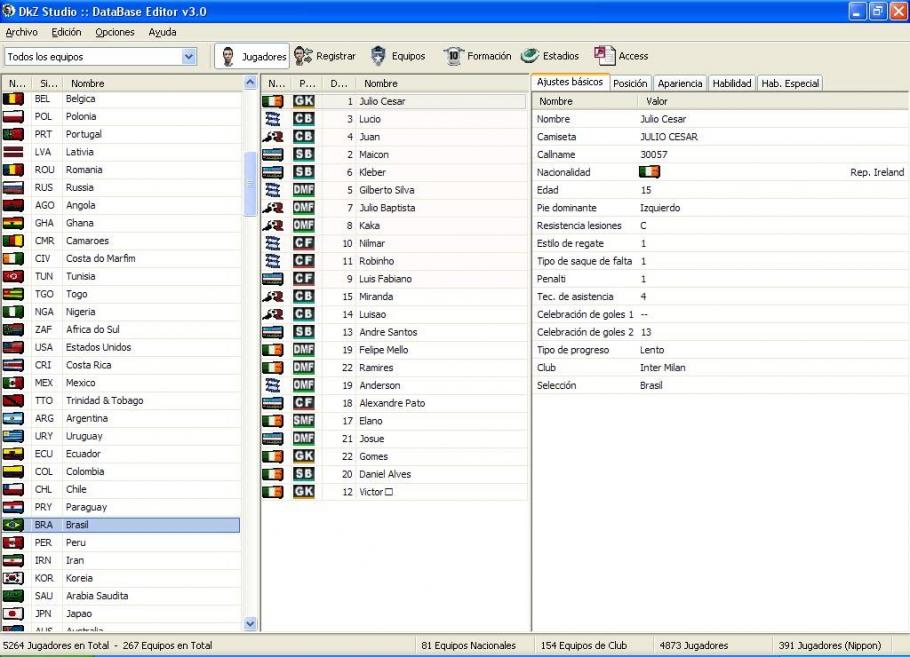
Task: Click '154 Equipos de Club' in status bar
Action: 583,645
